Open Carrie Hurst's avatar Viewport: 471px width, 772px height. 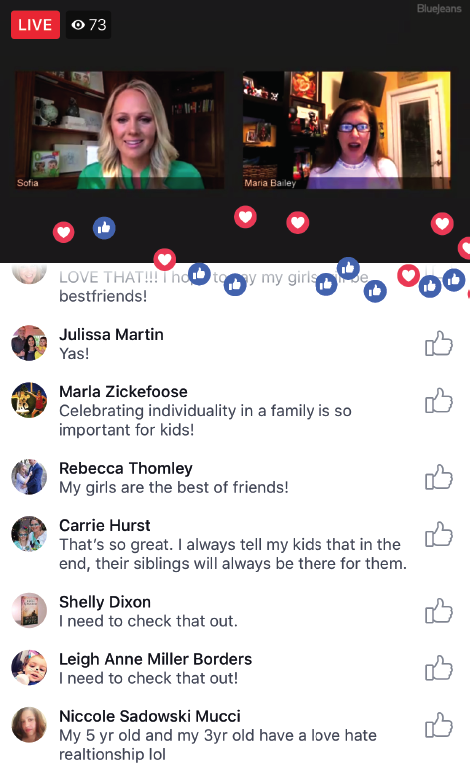coord(29,534)
